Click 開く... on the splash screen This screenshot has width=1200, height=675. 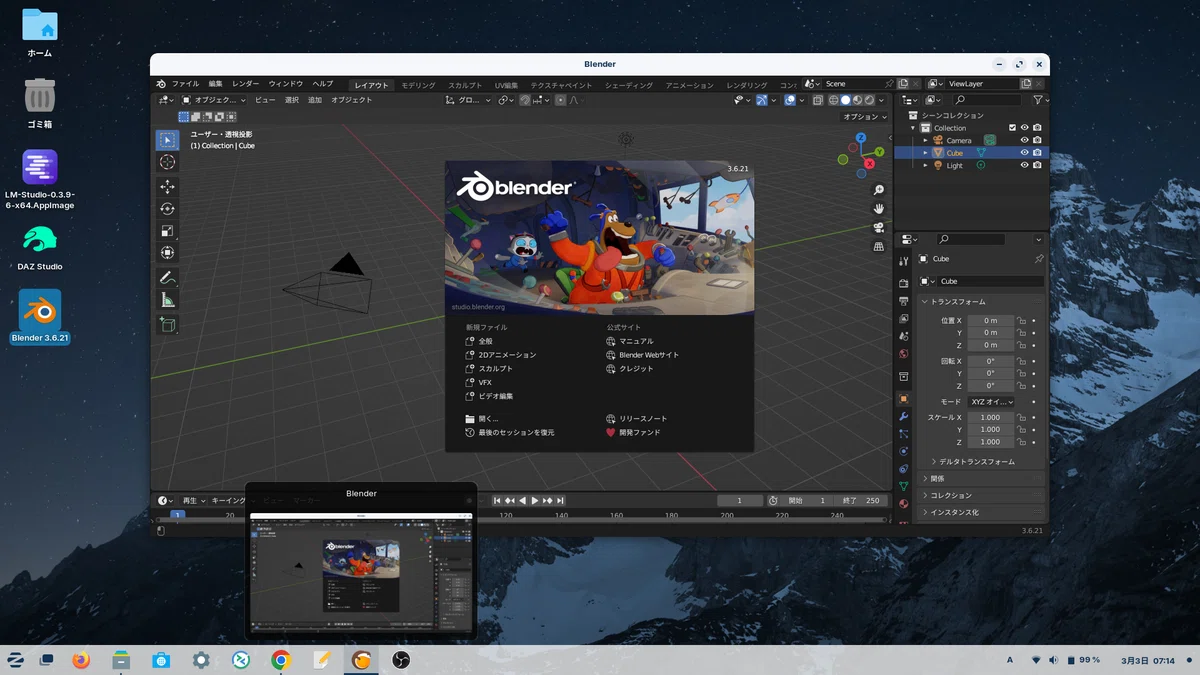pos(482,419)
